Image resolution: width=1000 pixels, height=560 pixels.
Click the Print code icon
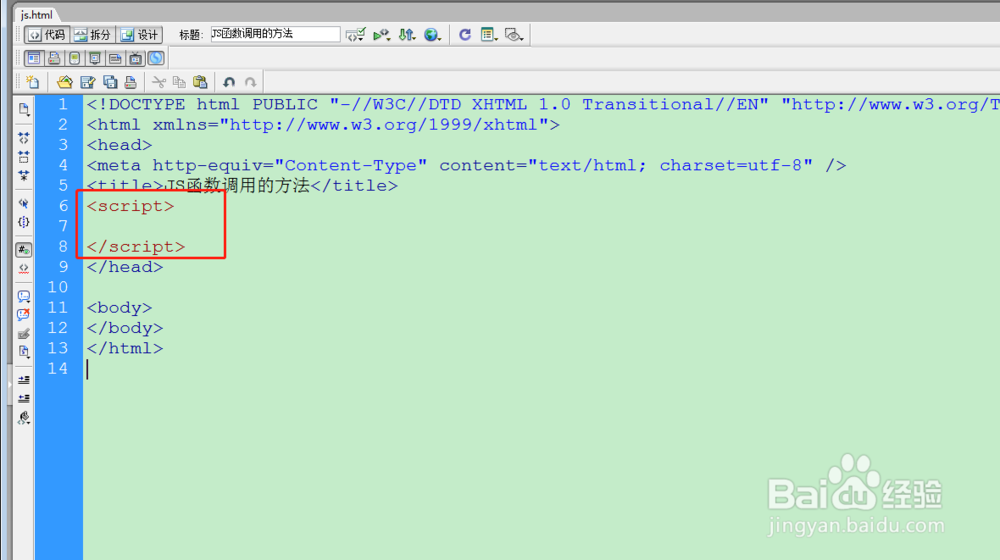click(x=131, y=82)
